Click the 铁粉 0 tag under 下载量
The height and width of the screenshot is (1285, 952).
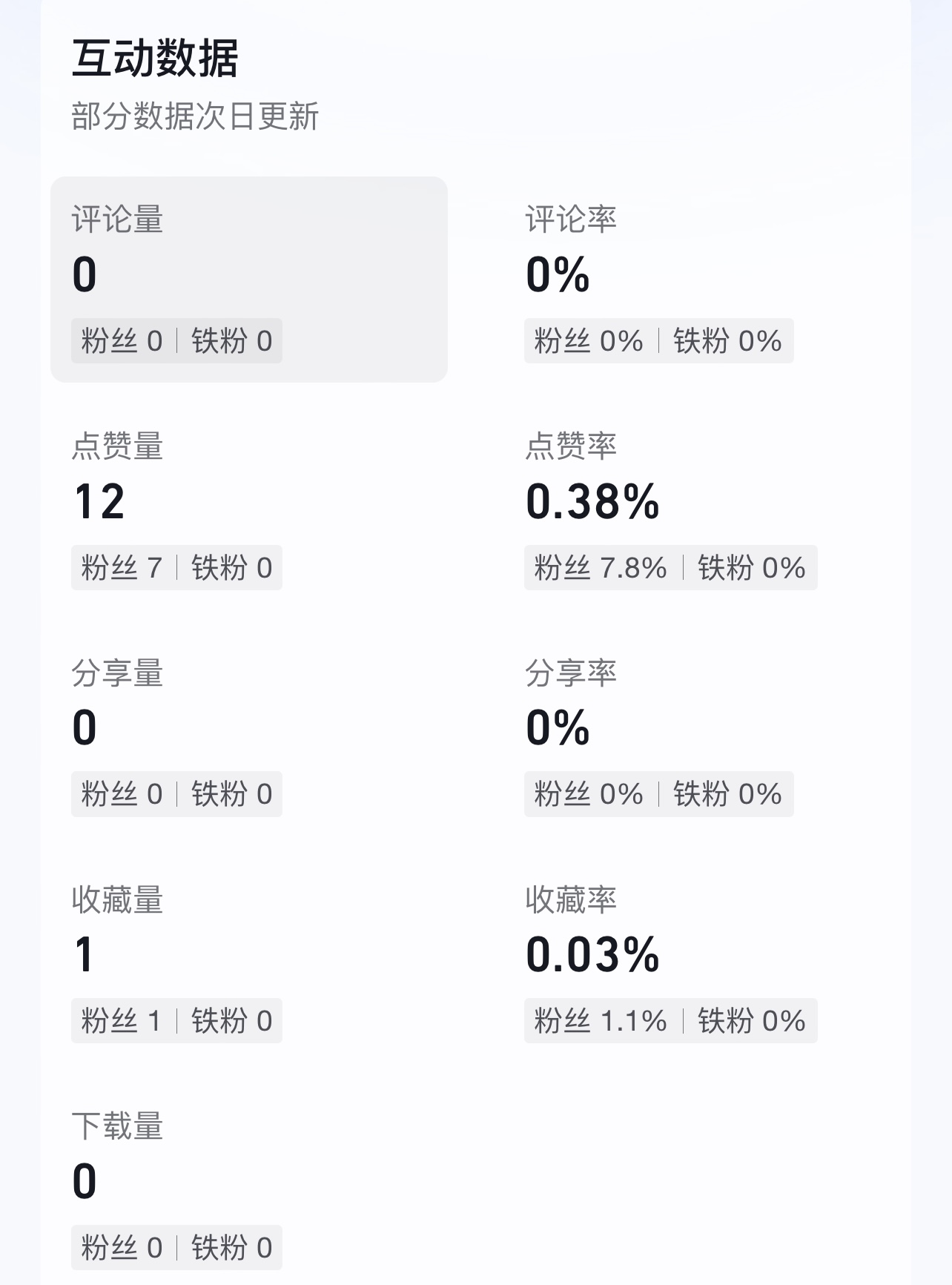pos(232,1248)
